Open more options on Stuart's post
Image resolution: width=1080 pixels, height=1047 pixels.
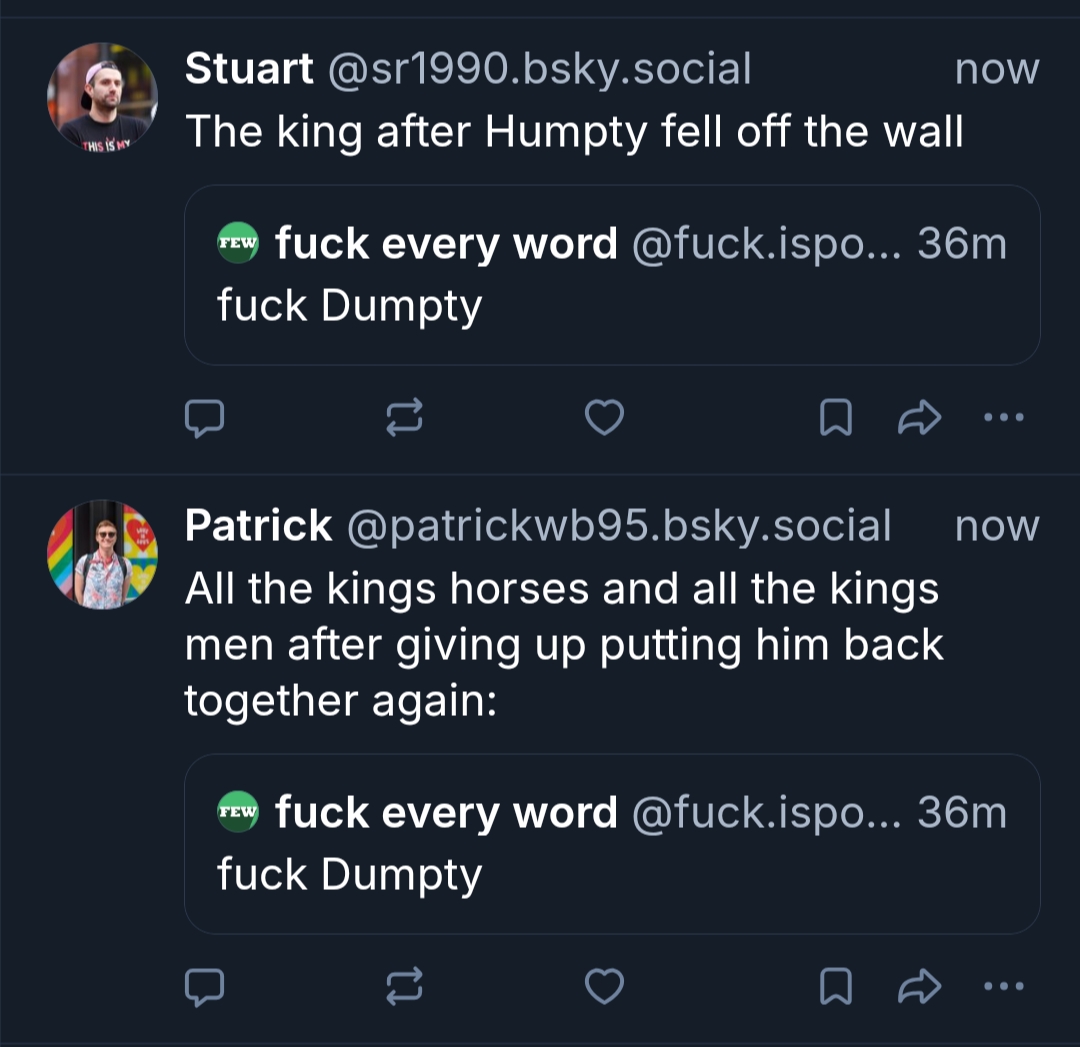pyautogui.click(x=1003, y=418)
